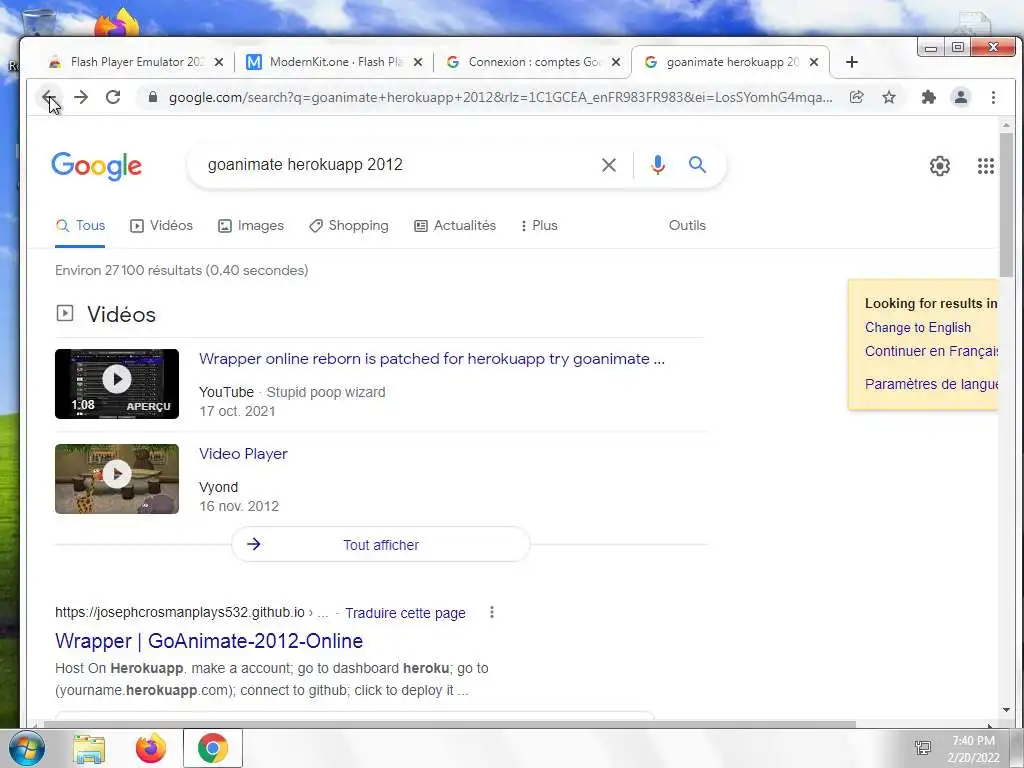Open the Video Player result link

[243, 454]
